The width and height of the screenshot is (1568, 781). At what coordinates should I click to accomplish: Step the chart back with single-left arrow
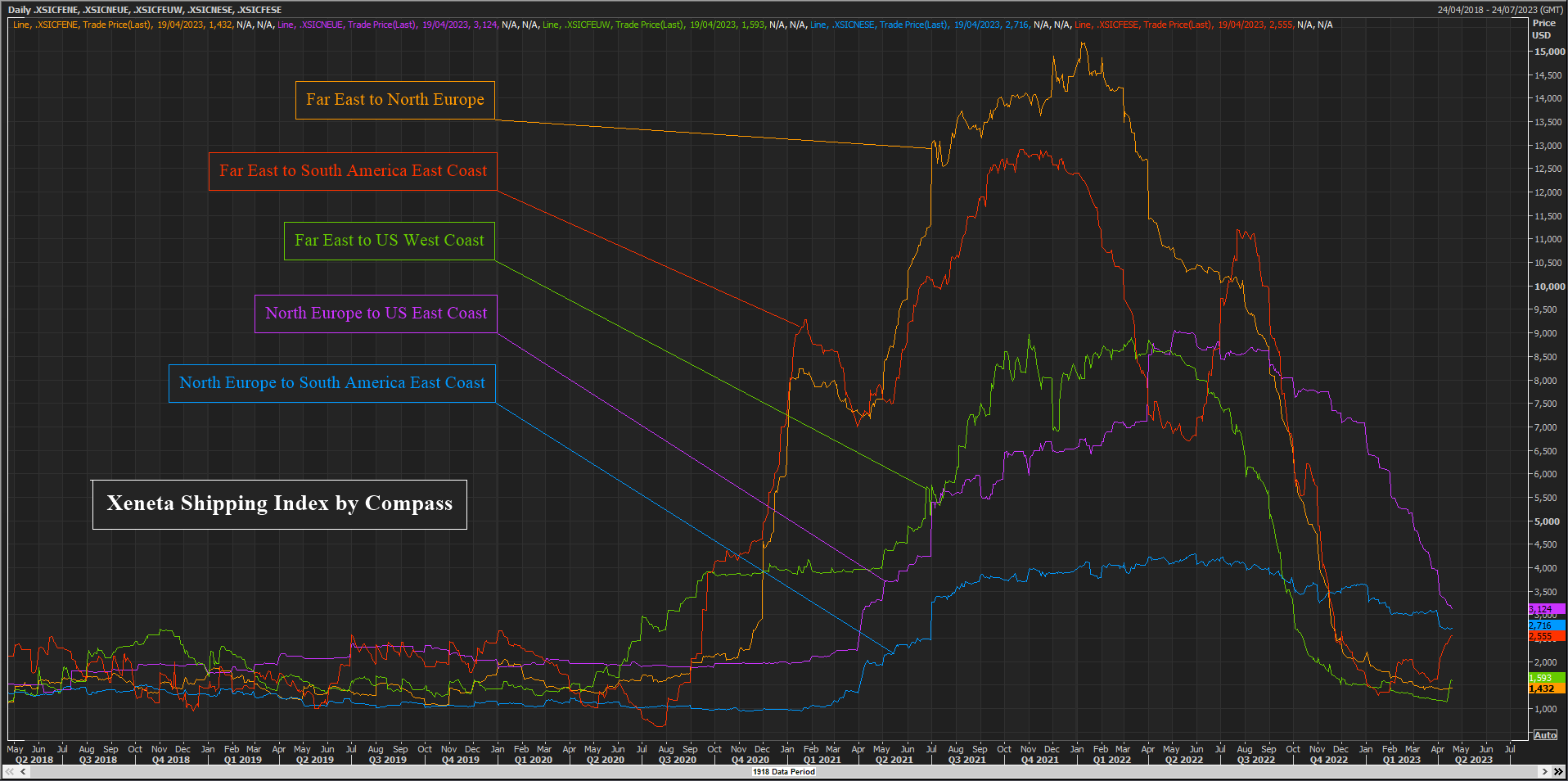click(x=23, y=772)
